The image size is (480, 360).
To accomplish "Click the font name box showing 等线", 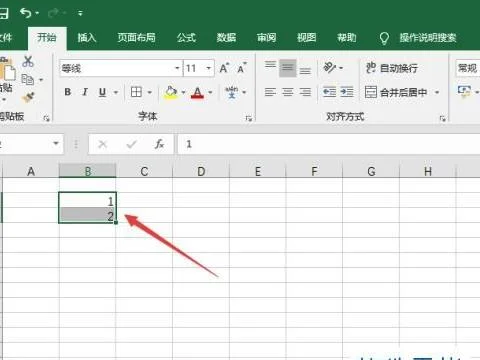I will point(117,68).
